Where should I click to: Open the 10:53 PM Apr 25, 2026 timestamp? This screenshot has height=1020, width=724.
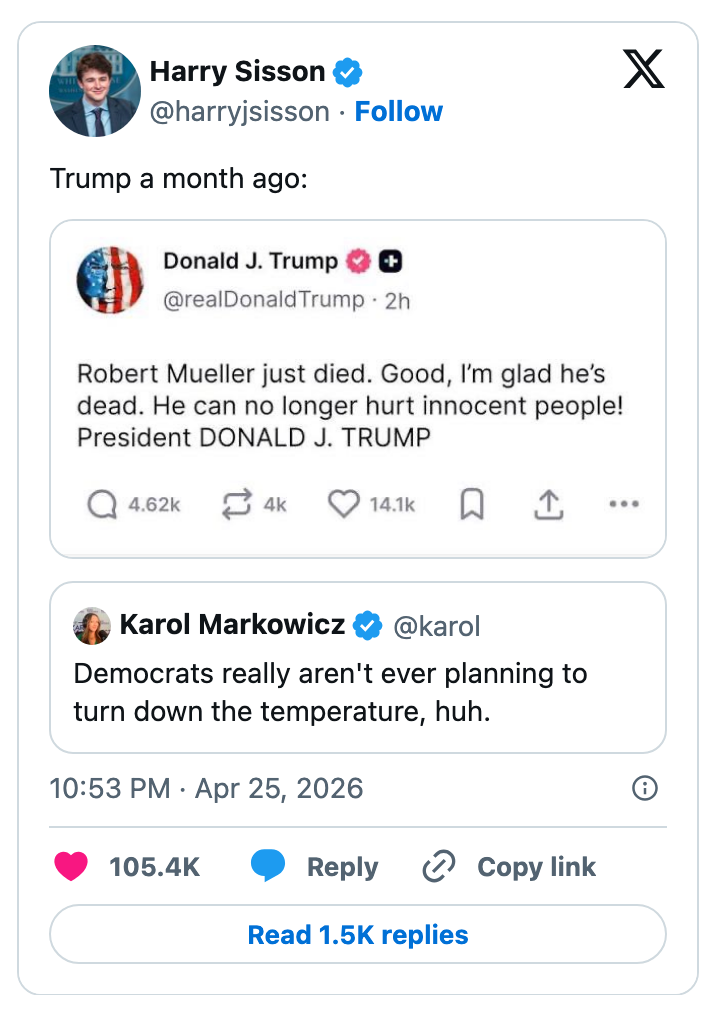206,789
